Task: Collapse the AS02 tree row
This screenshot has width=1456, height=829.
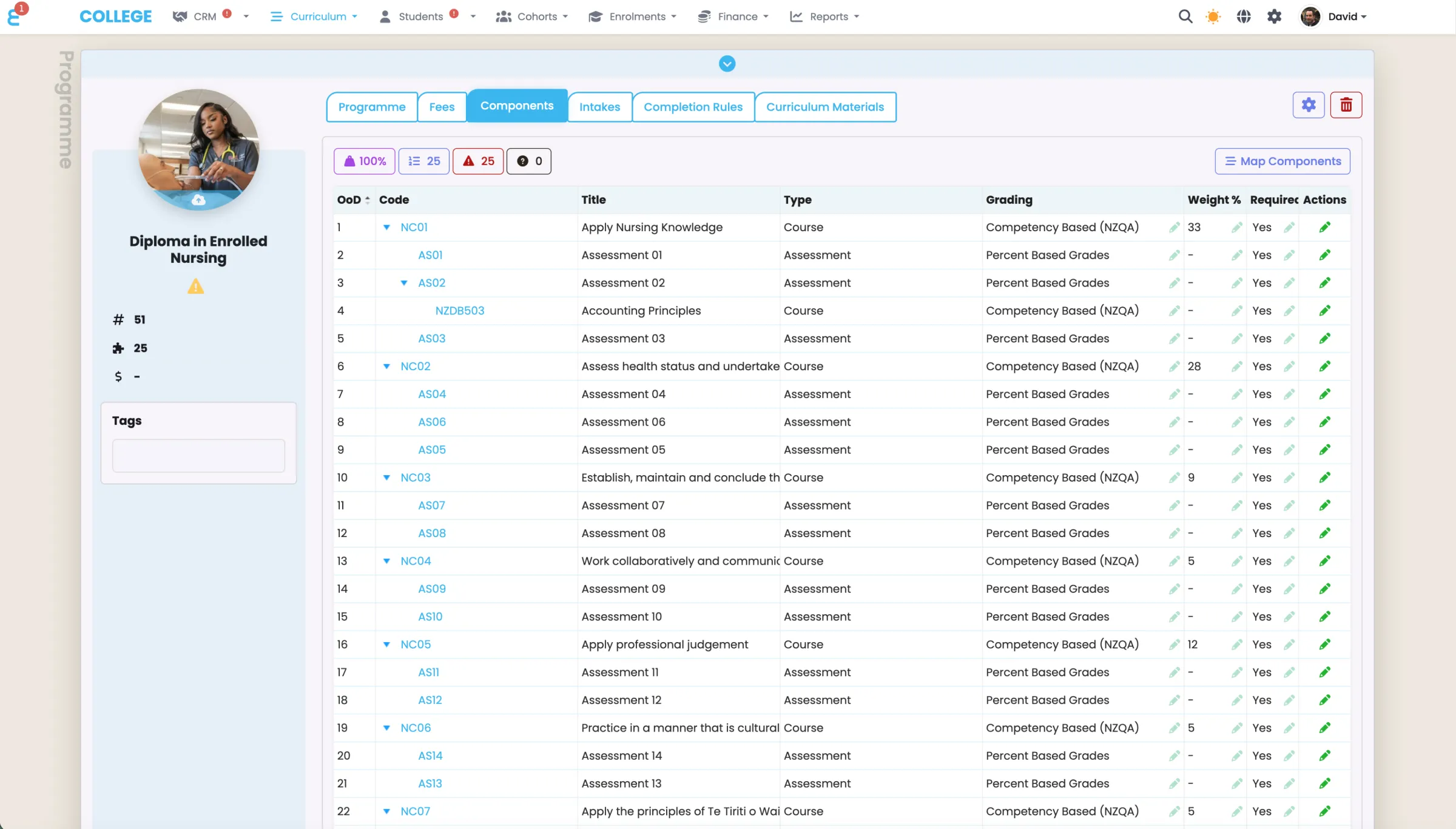Action: click(x=404, y=283)
